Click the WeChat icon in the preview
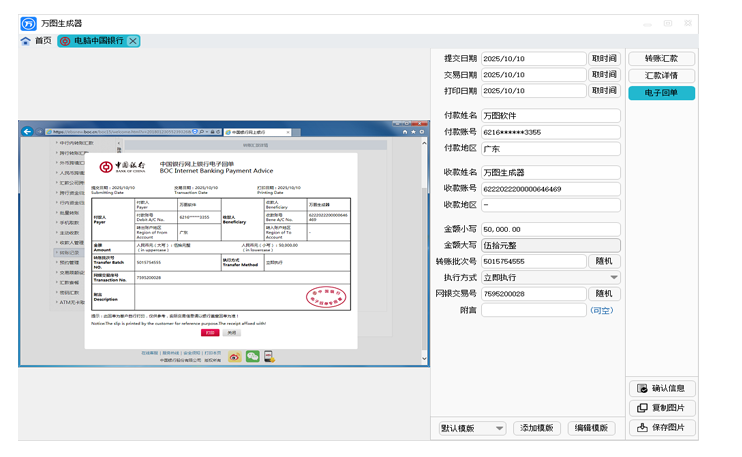This screenshot has width=742, height=457. pyautogui.click(x=252, y=356)
